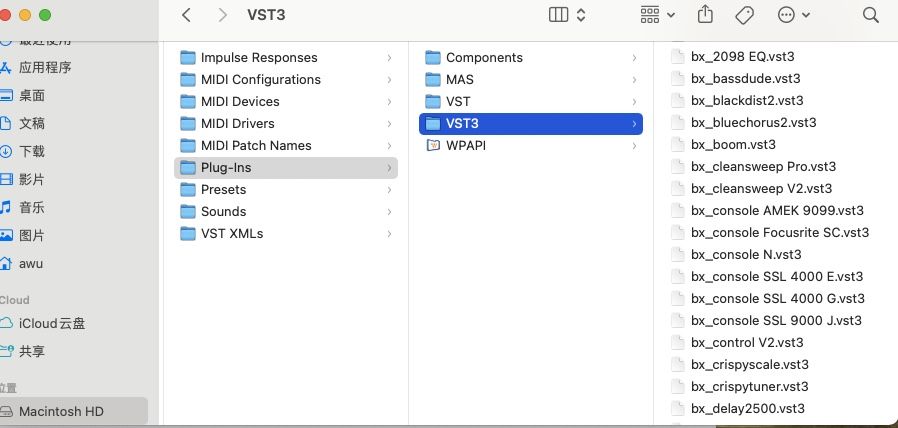Click the Finder back navigation arrow
This screenshot has width=898, height=428.
[187, 15]
